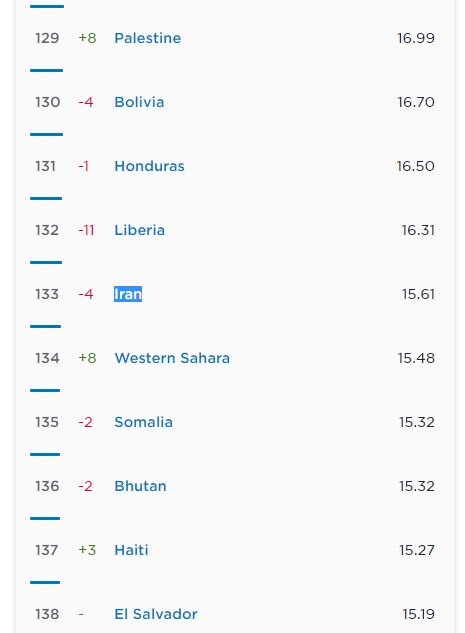
Task: Open the Bhutan country link
Action: (140, 486)
